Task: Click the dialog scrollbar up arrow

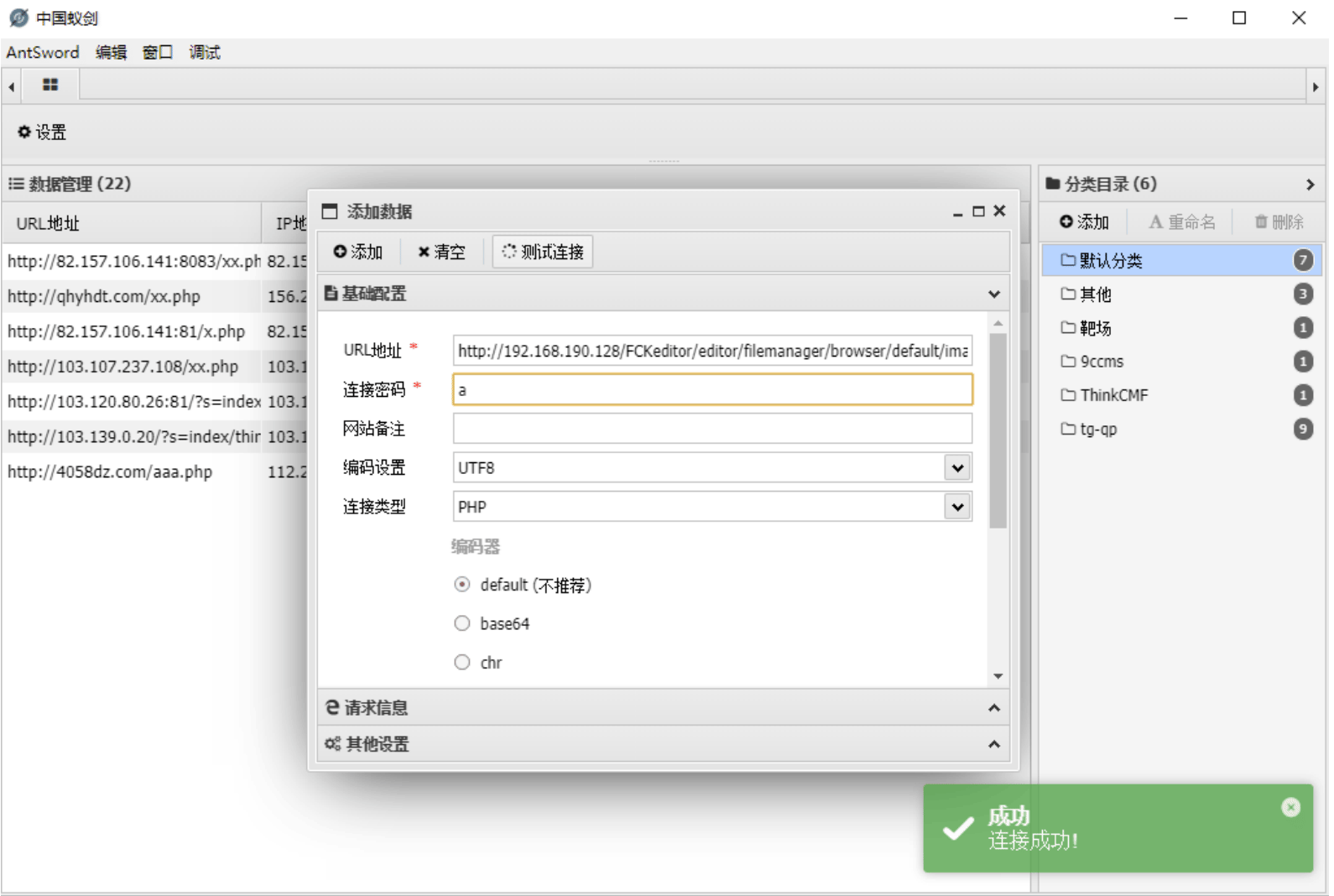Action: 998,323
